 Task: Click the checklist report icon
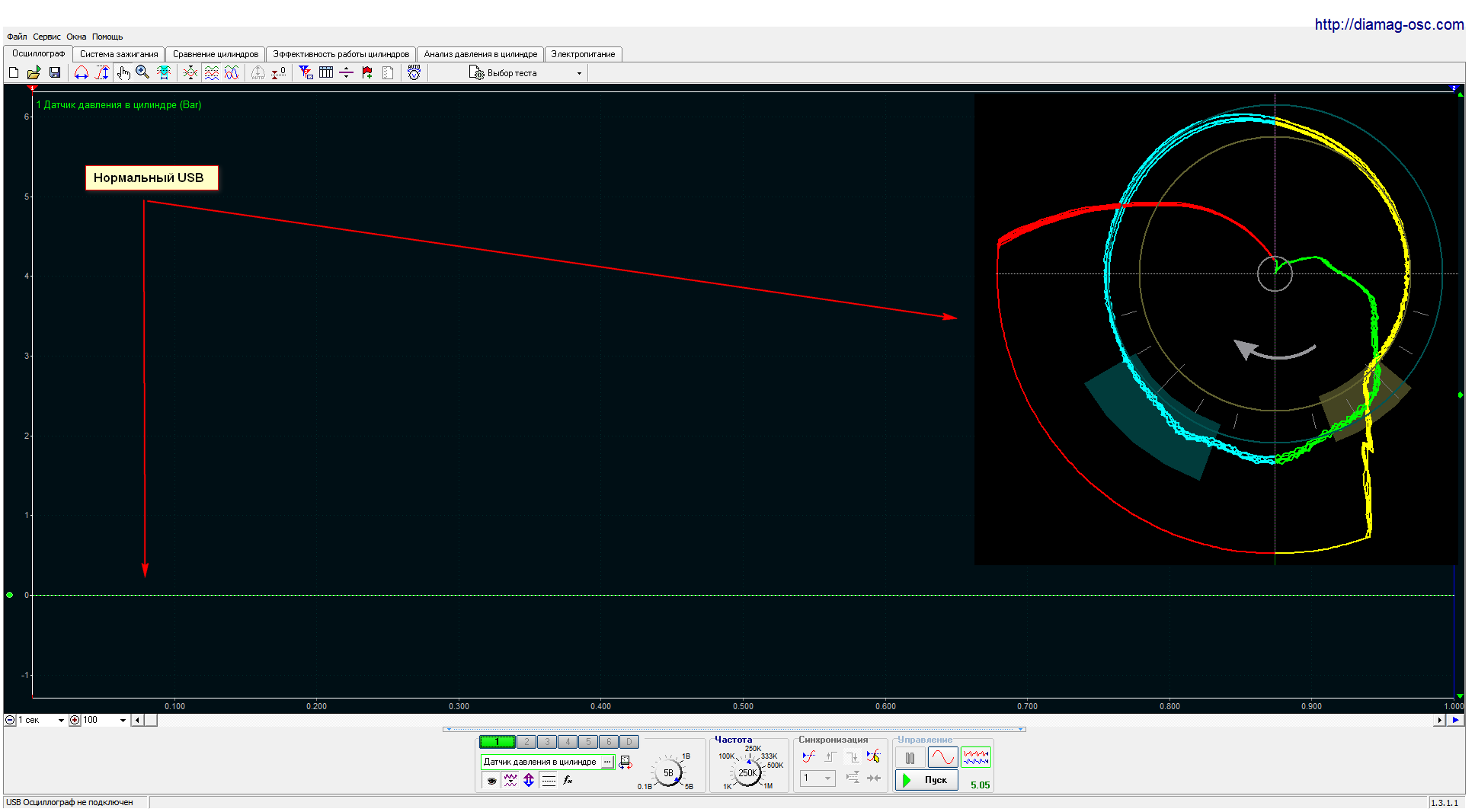tap(388, 73)
